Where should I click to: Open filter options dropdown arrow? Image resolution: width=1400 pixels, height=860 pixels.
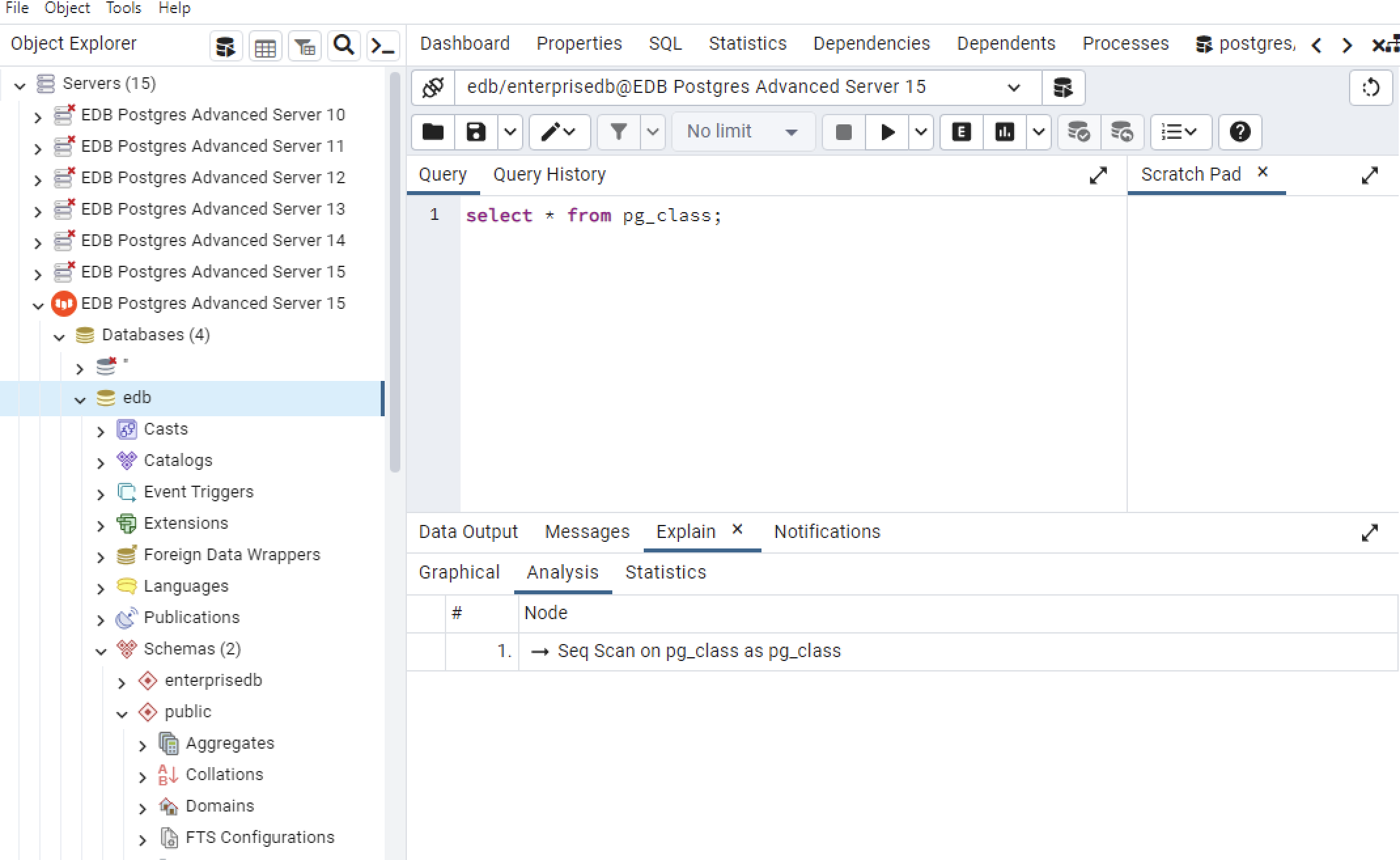(652, 132)
